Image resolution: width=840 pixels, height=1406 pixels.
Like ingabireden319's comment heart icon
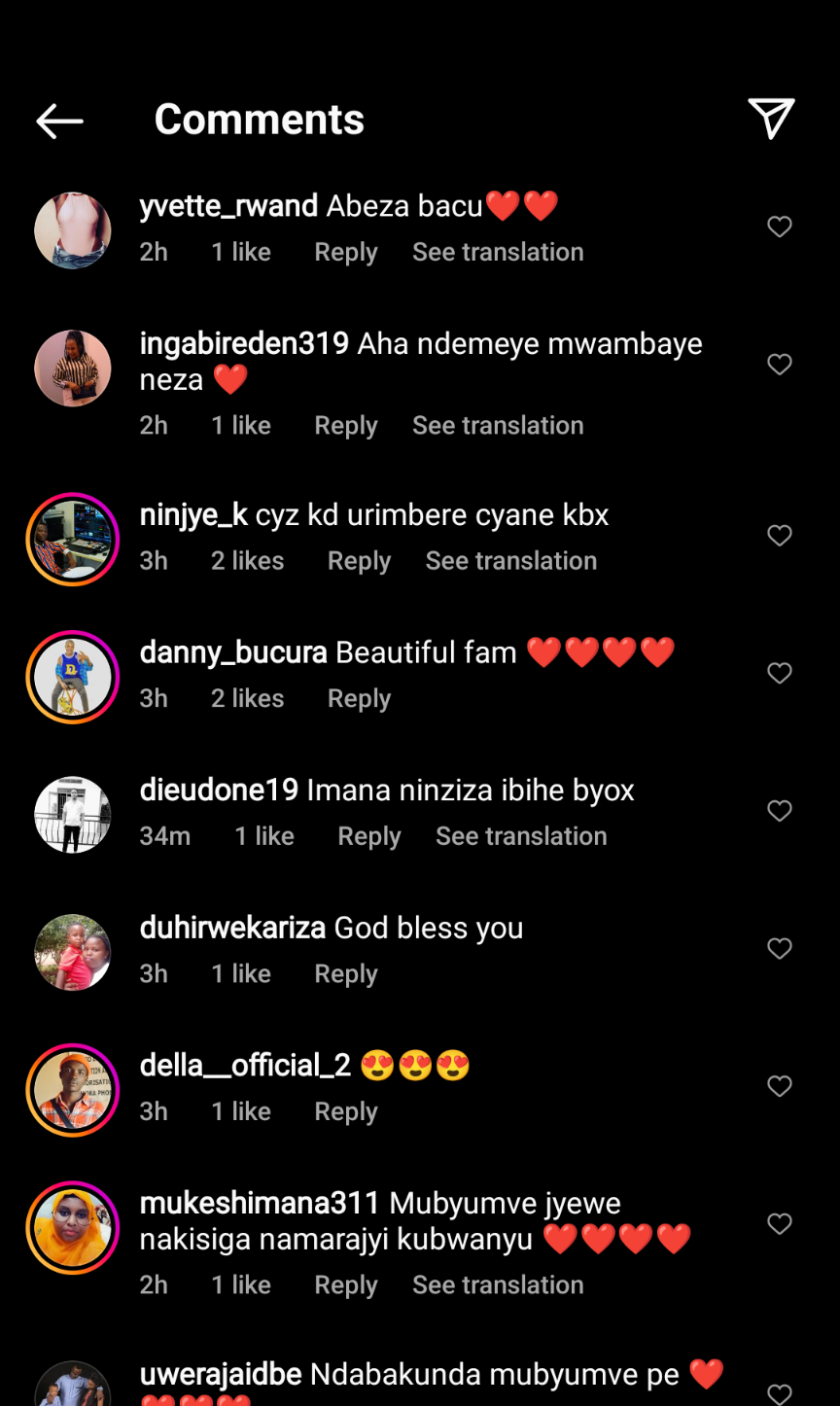(x=780, y=364)
